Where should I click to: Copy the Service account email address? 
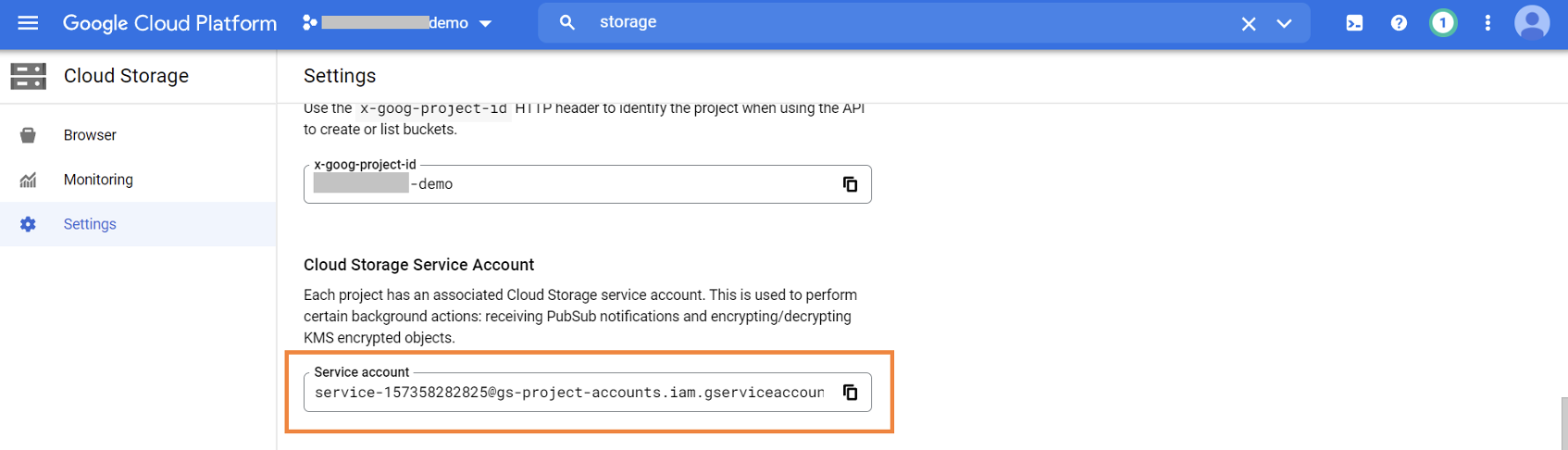point(850,393)
